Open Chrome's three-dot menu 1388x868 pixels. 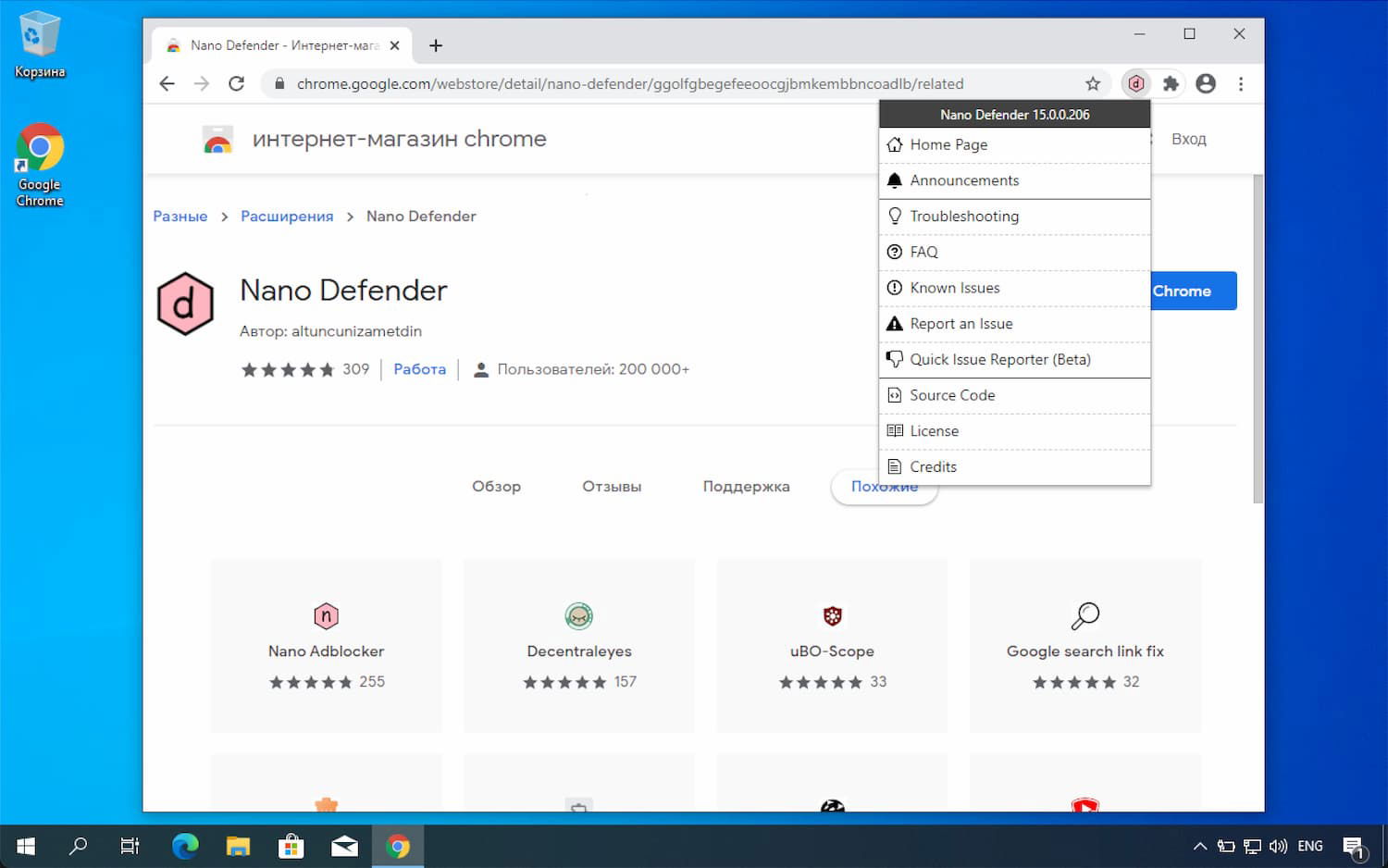pos(1242,83)
